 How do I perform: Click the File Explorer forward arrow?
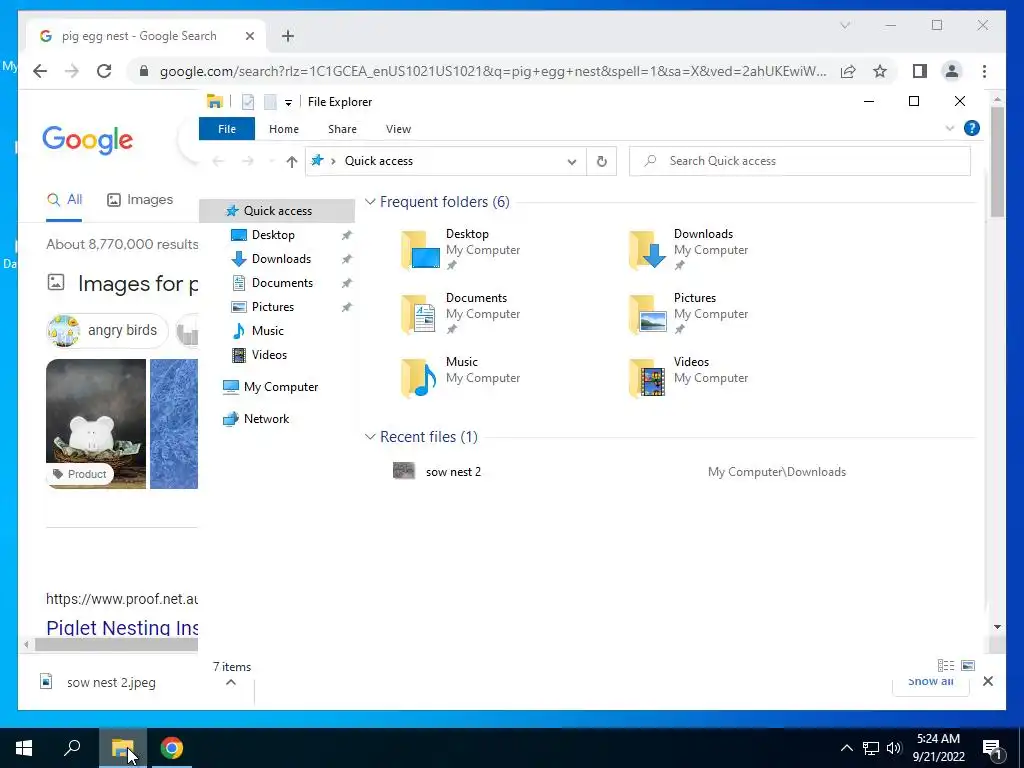click(248, 161)
